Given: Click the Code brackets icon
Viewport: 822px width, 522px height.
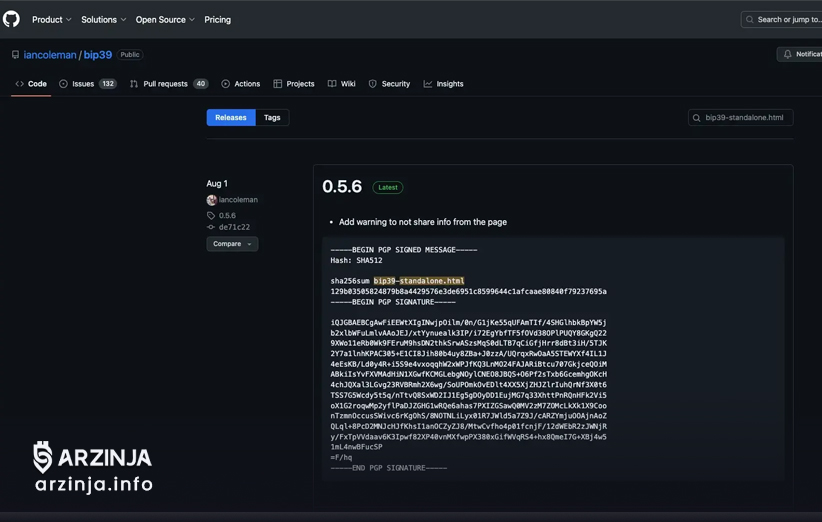Looking at the screenshot, I should click(19, 84).
